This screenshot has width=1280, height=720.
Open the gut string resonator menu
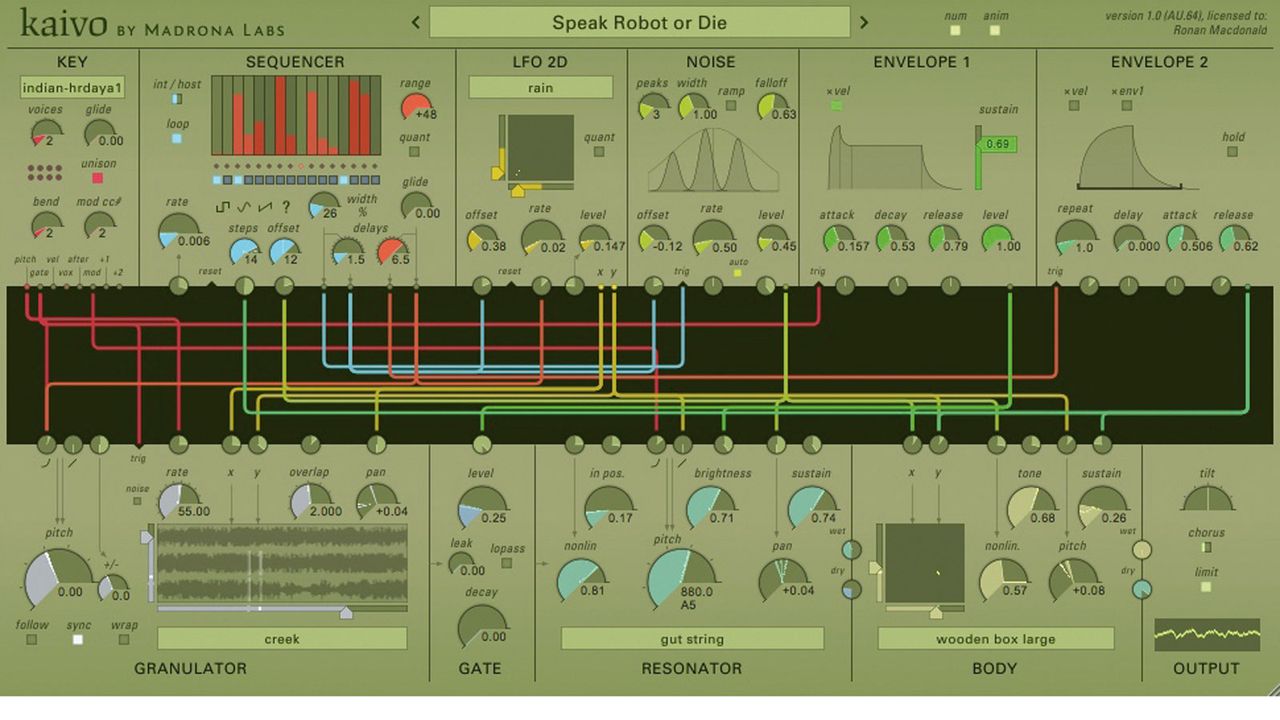692,638
